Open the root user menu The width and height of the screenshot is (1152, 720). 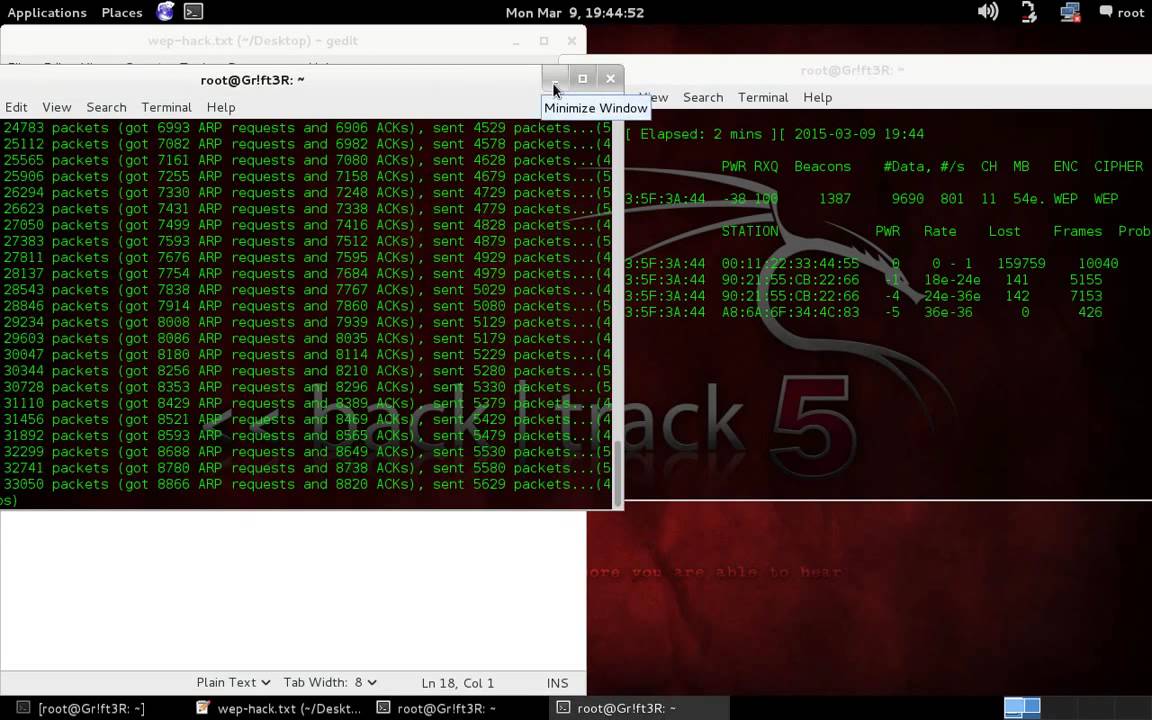[x=1122, y=12]
